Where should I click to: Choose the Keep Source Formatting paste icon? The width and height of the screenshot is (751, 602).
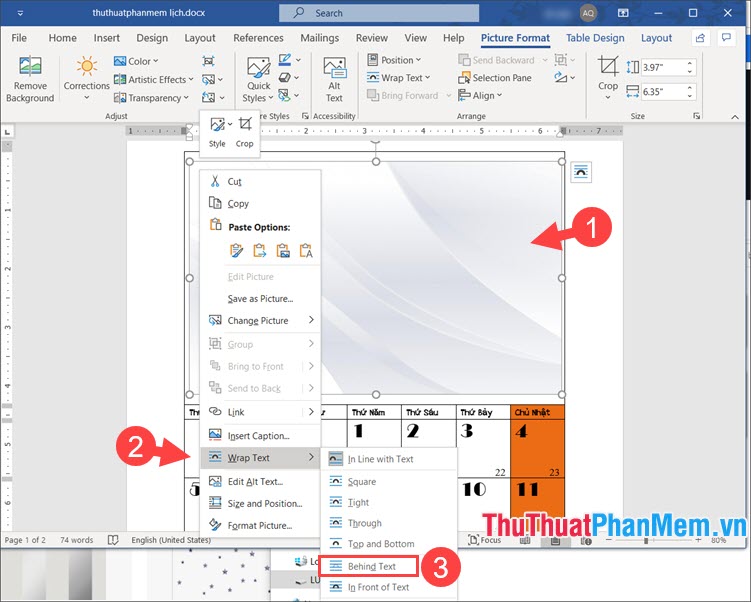click(x=236, y=250)
